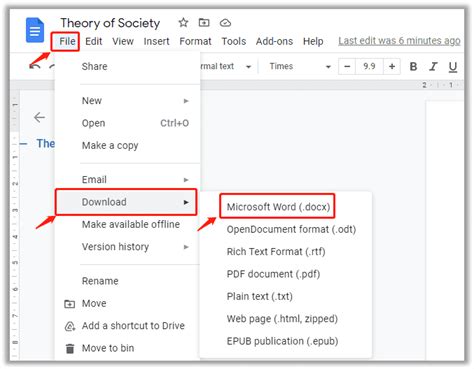
Task: Open the Normal text style dropdown
Action: point(226,66)
